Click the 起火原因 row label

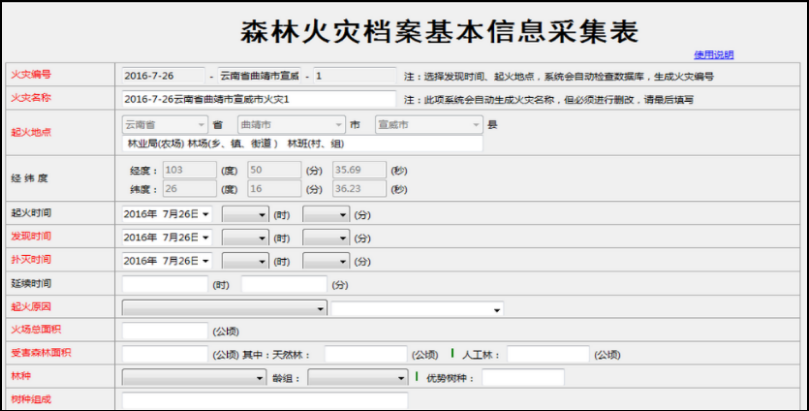point(31,307)
